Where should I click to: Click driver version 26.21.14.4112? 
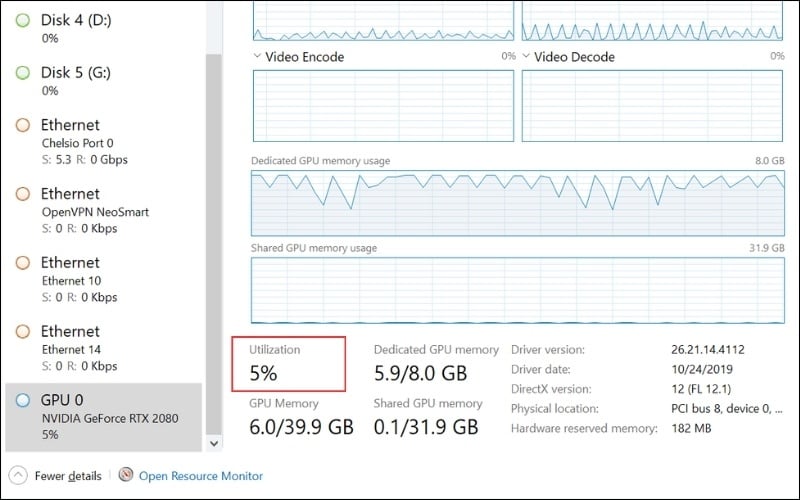(x=708, y=349)
